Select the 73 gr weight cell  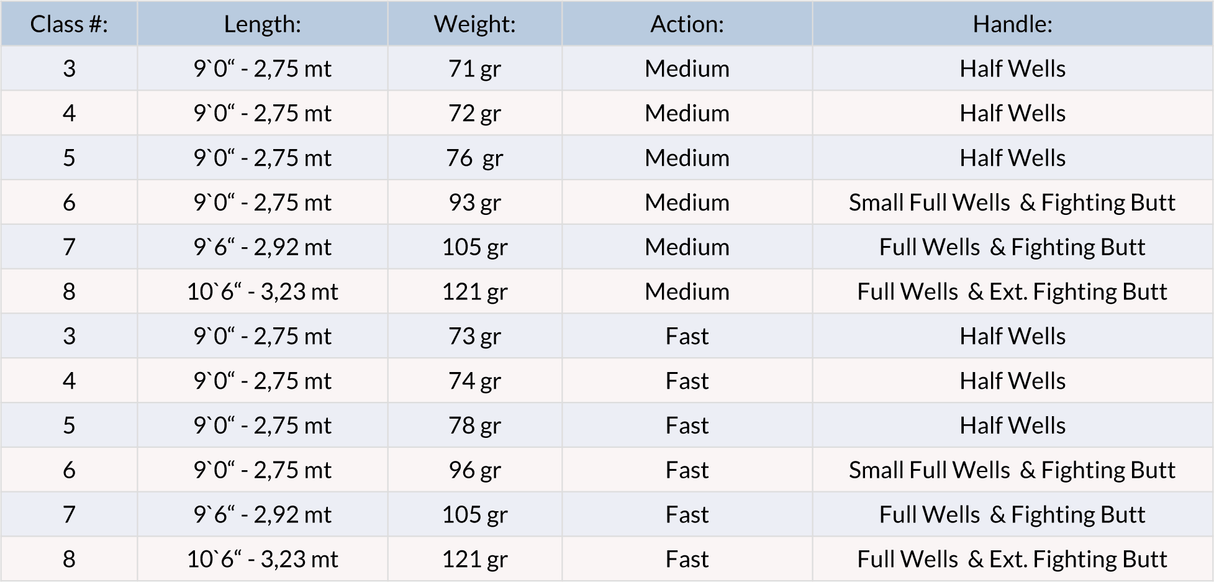[475, 337]
